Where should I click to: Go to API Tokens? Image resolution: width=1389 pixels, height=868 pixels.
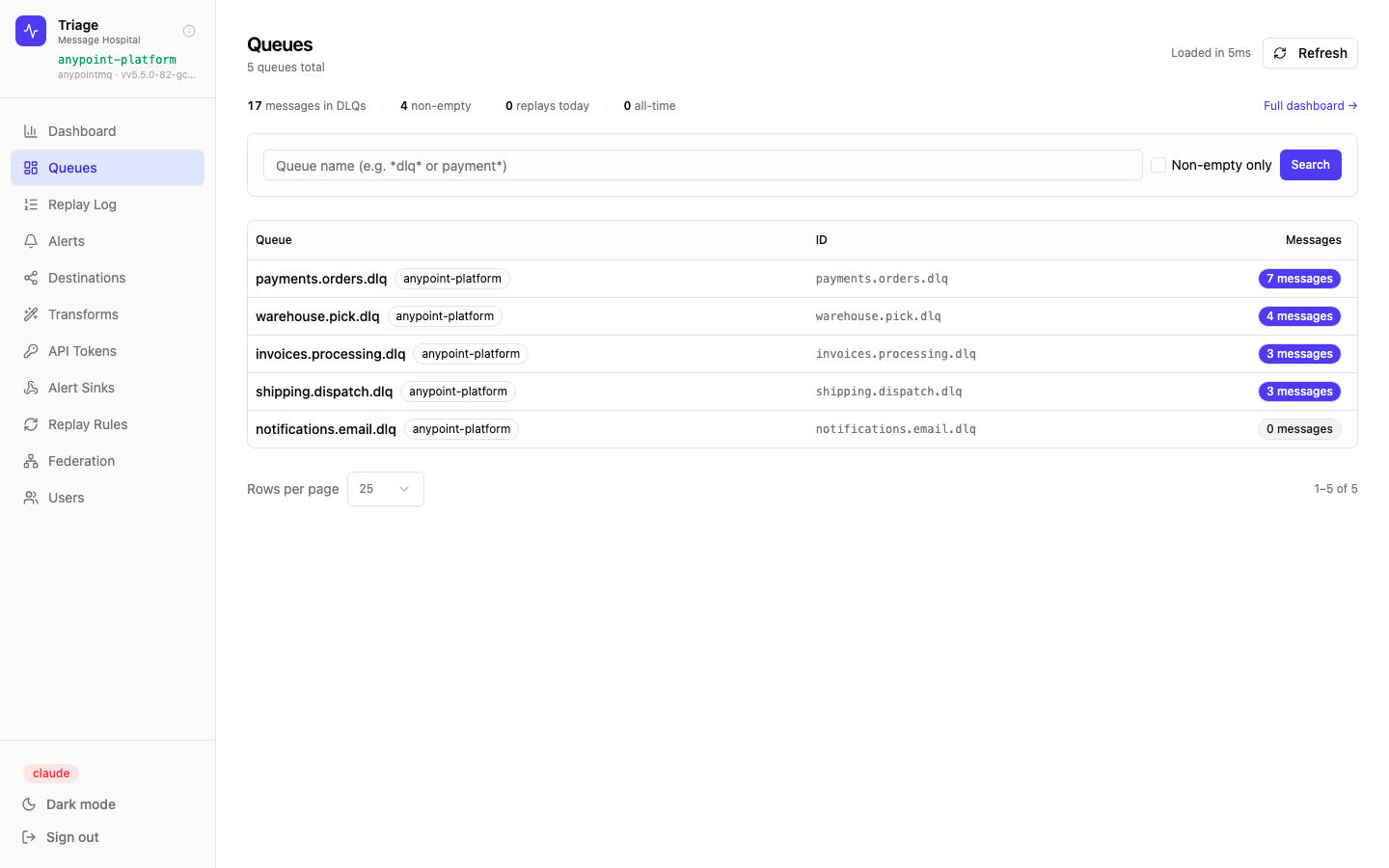point(107,351)
